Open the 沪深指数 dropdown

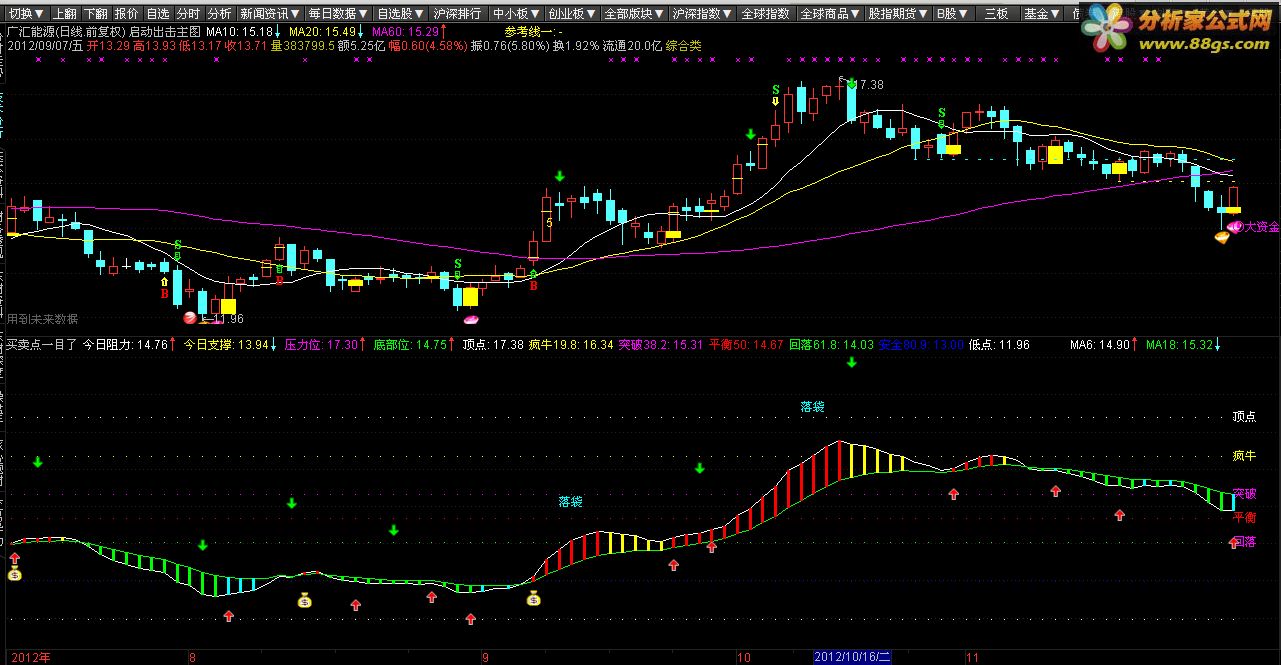(x=703, y=14)
